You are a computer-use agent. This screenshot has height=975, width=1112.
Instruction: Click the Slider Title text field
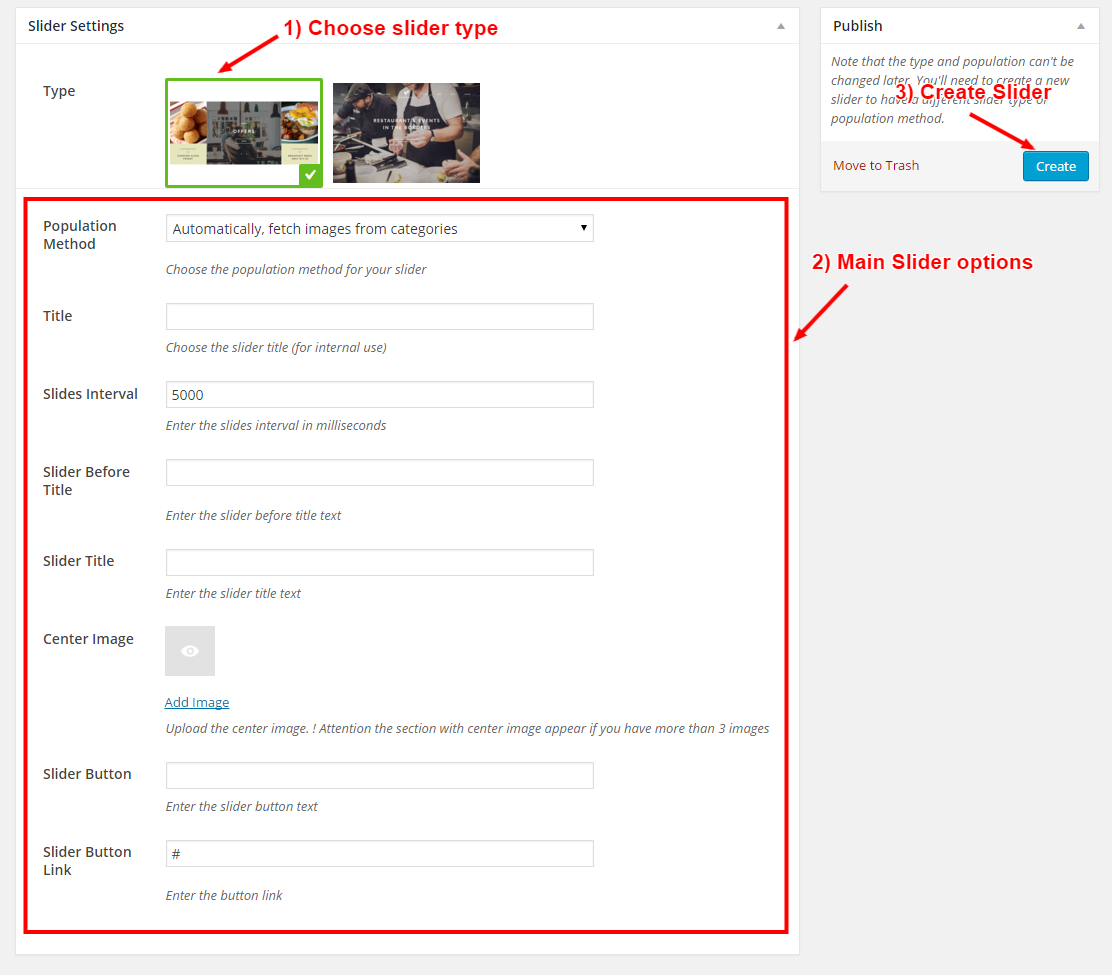tap(379, 562)
